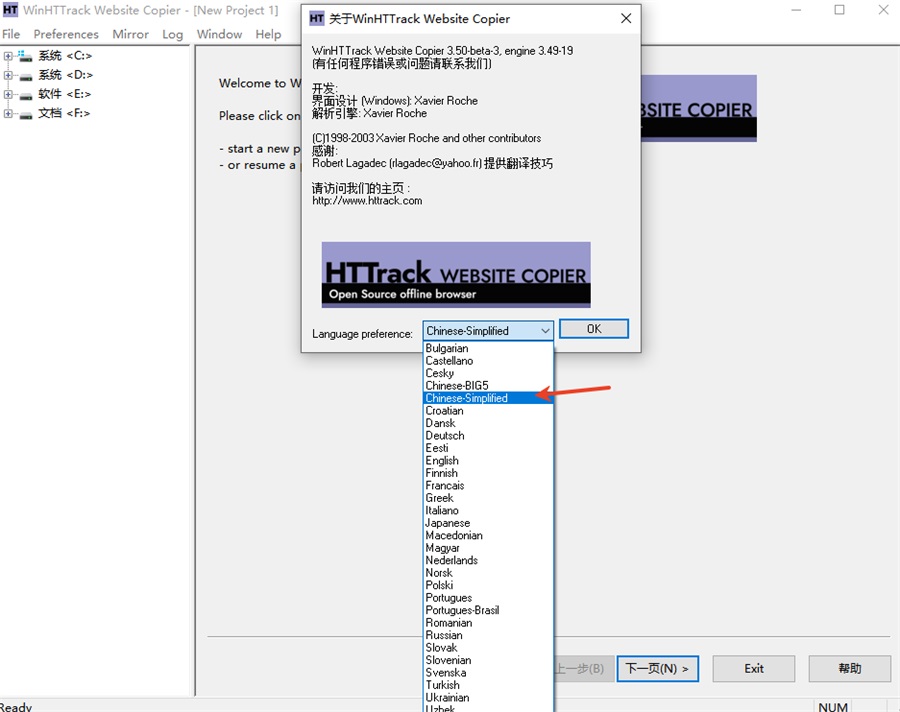Open the Log menu

[x=172, y=34]
